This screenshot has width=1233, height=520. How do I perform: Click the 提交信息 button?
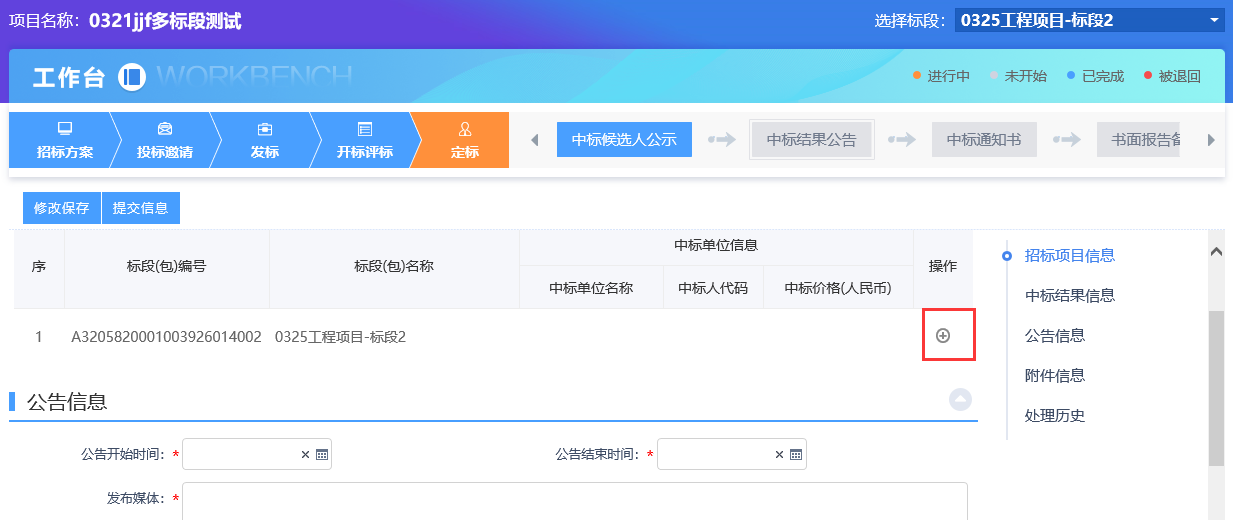click(141, 208)
